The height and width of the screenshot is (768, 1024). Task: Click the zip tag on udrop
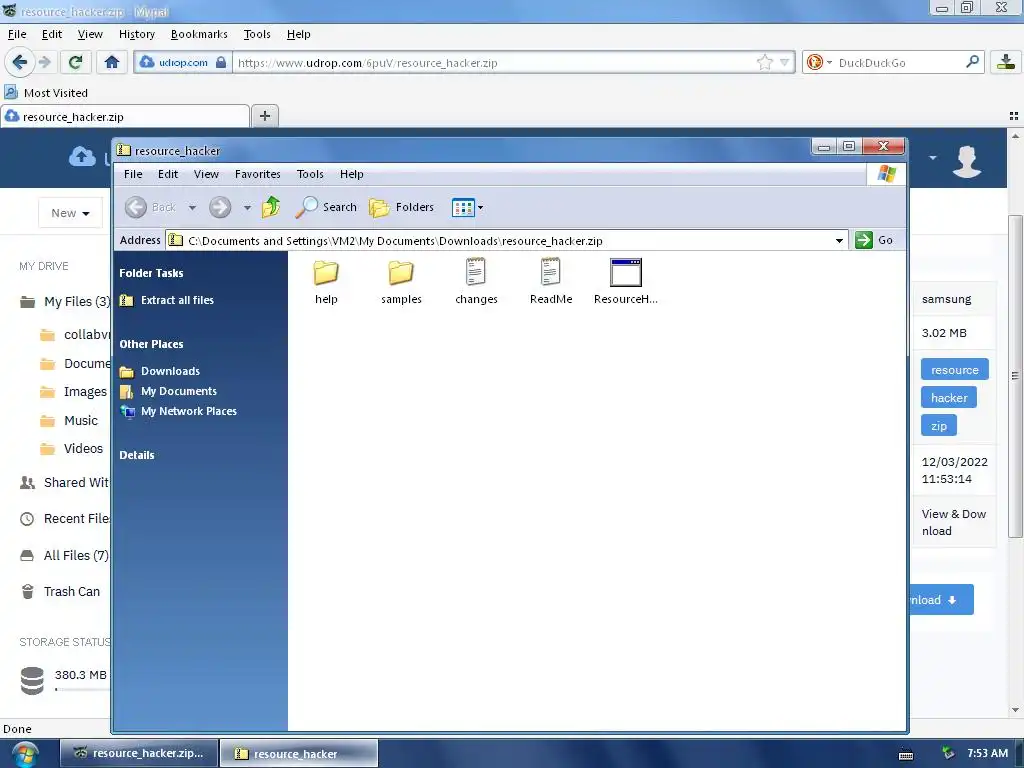[x=938, y=426]
